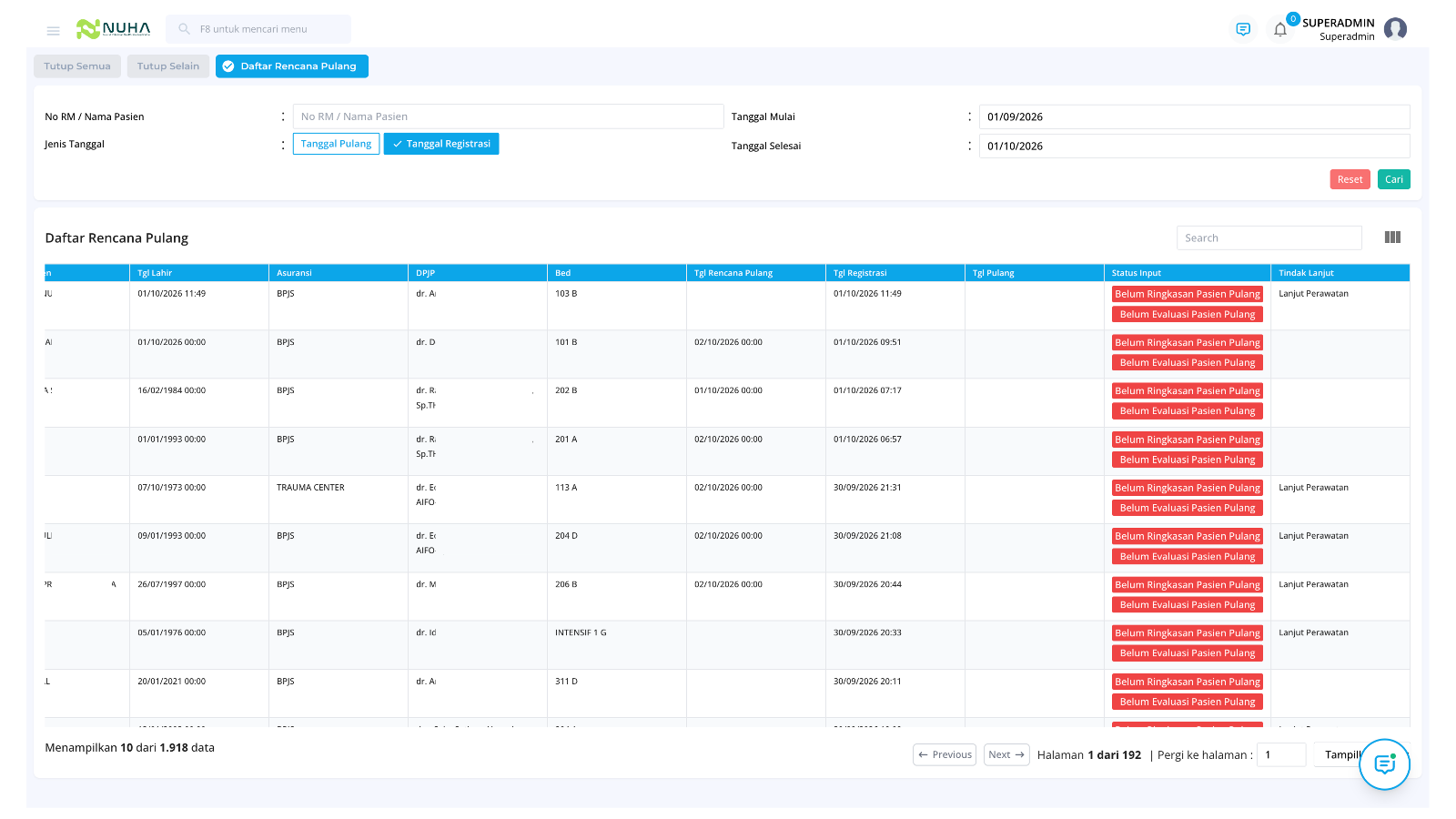Screen dimensions: 1456x819
Task: Sort by DPJP column header
Action: 477,273
